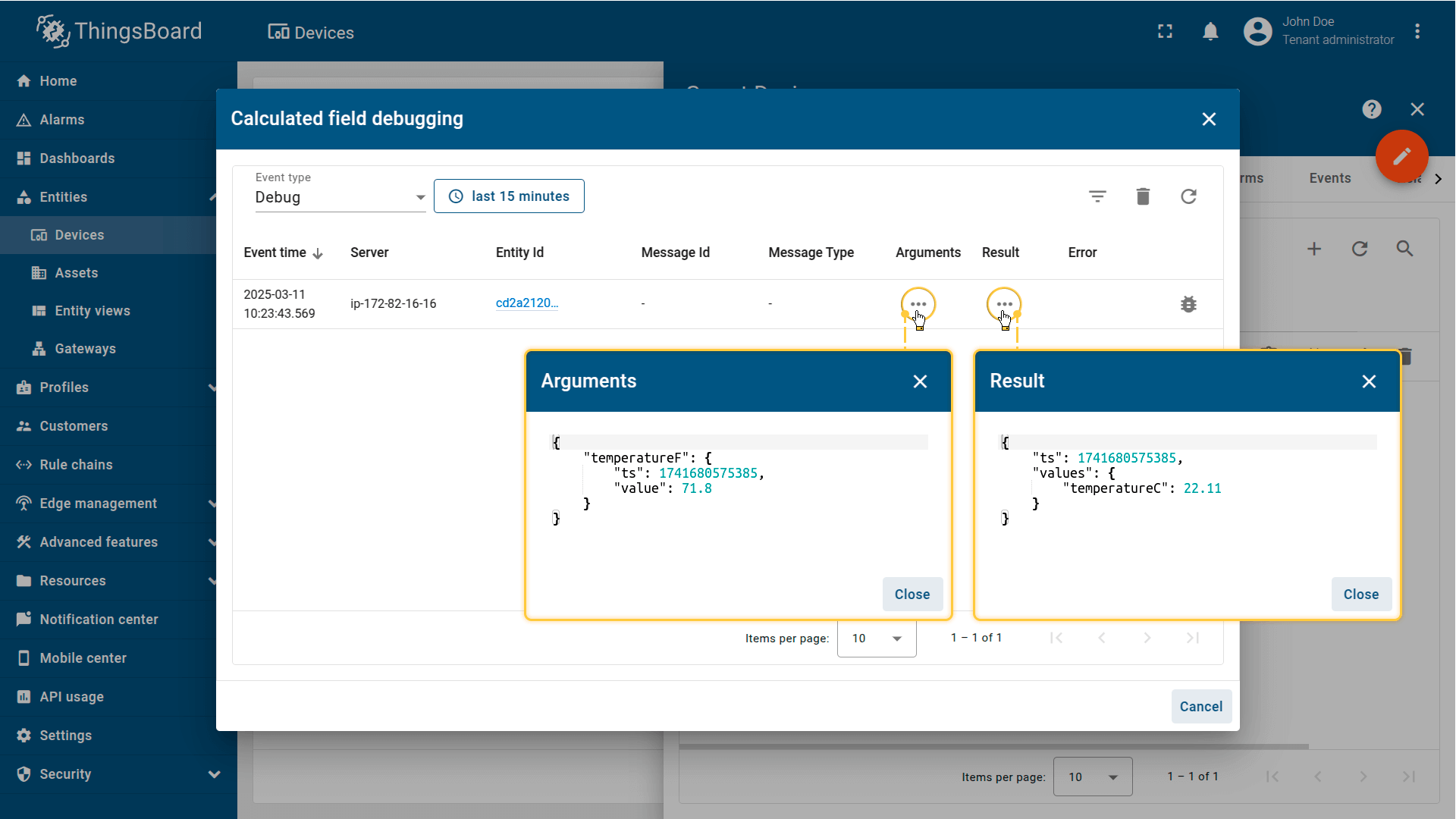Click the last 15 minutes time button
The width and height of the screenshot is (1456, 819).
pos(509,196)
